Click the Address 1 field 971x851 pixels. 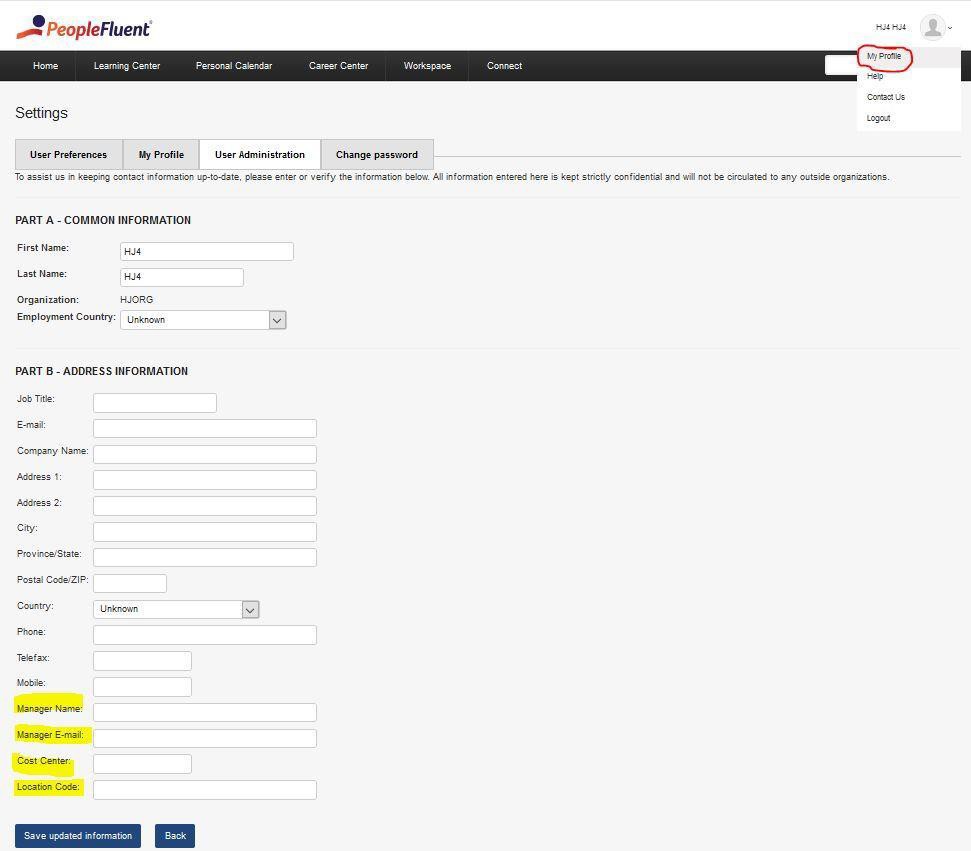coord(205,480)
